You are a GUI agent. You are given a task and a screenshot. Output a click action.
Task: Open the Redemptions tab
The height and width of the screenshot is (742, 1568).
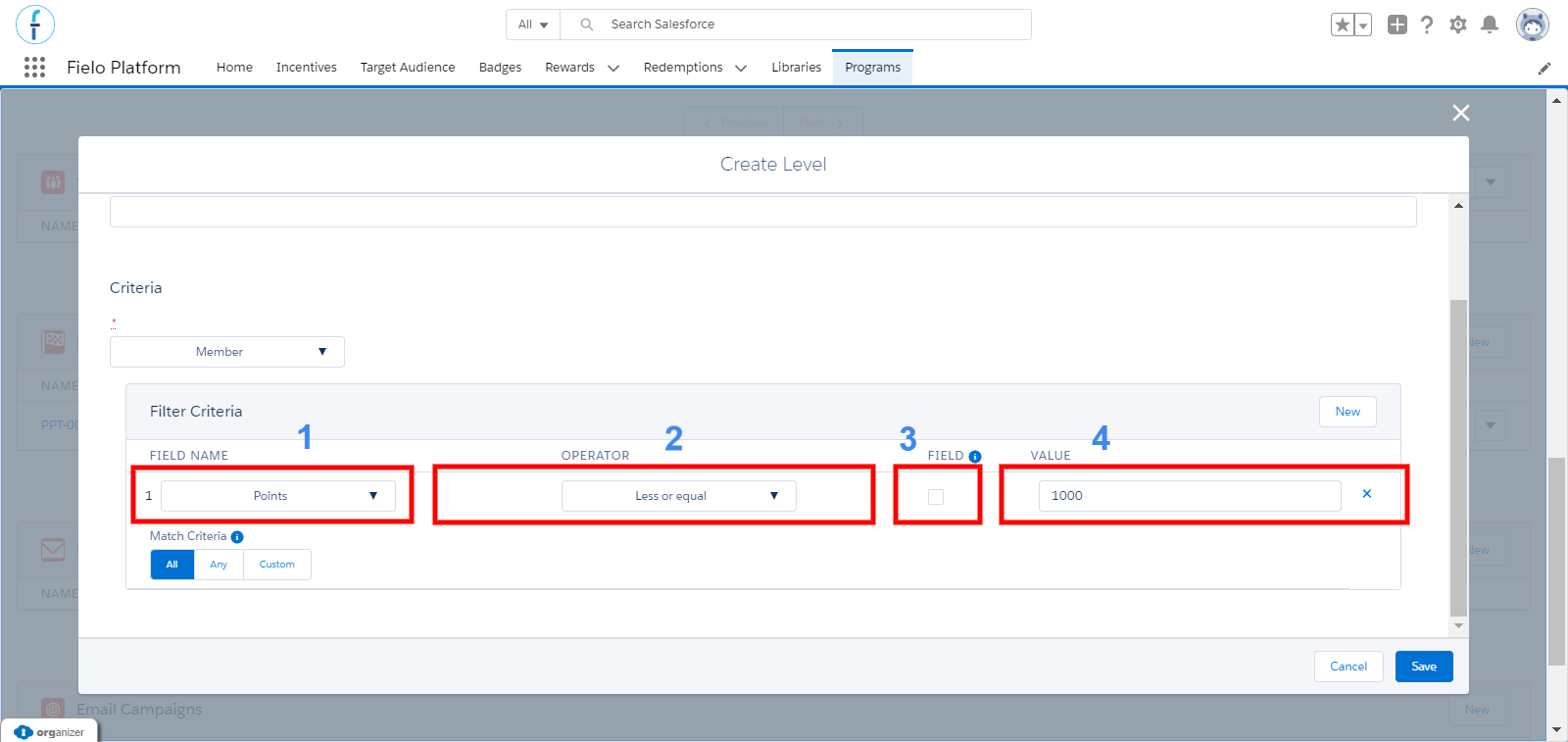pyautogui.click(x=683, y=68)
